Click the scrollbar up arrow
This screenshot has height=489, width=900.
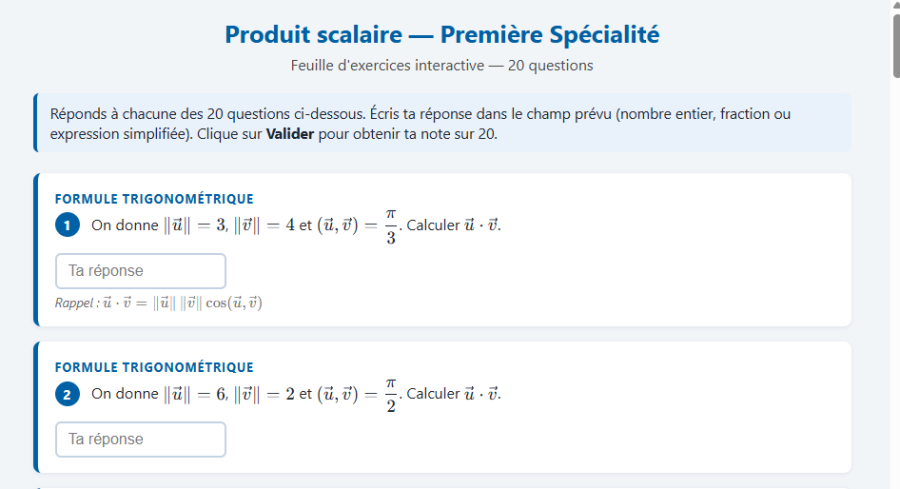point(896,5)
